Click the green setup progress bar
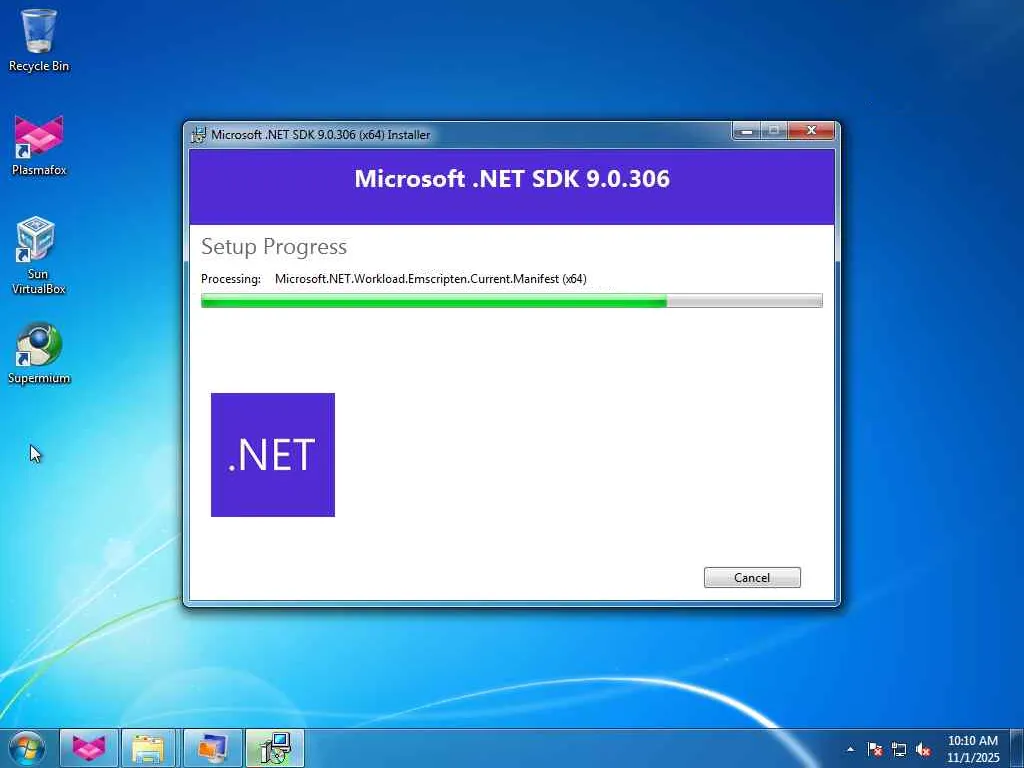The image size is (1024, 768). [x=511, y=300]
